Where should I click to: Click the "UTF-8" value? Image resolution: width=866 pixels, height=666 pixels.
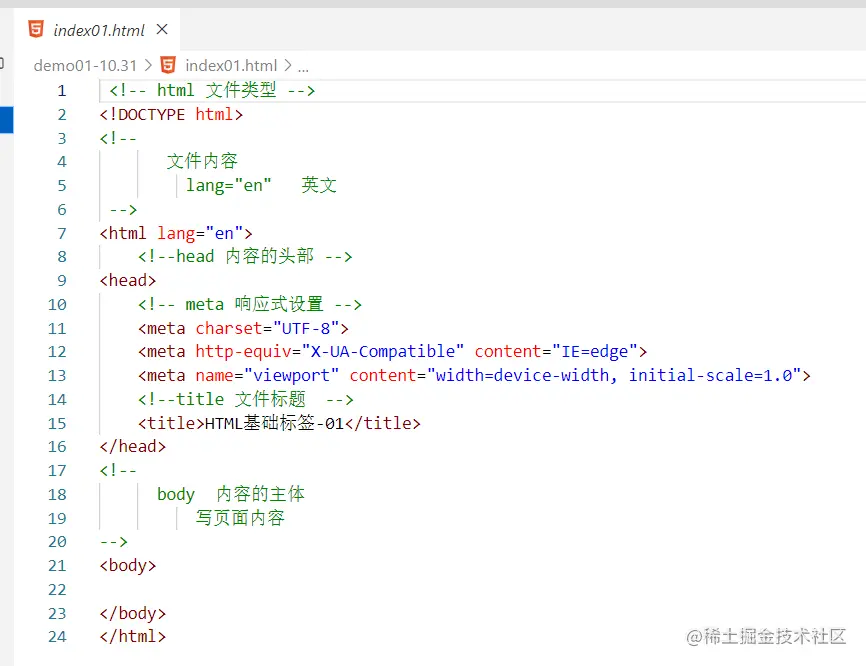pyautogui.click(x=306, y=329)
